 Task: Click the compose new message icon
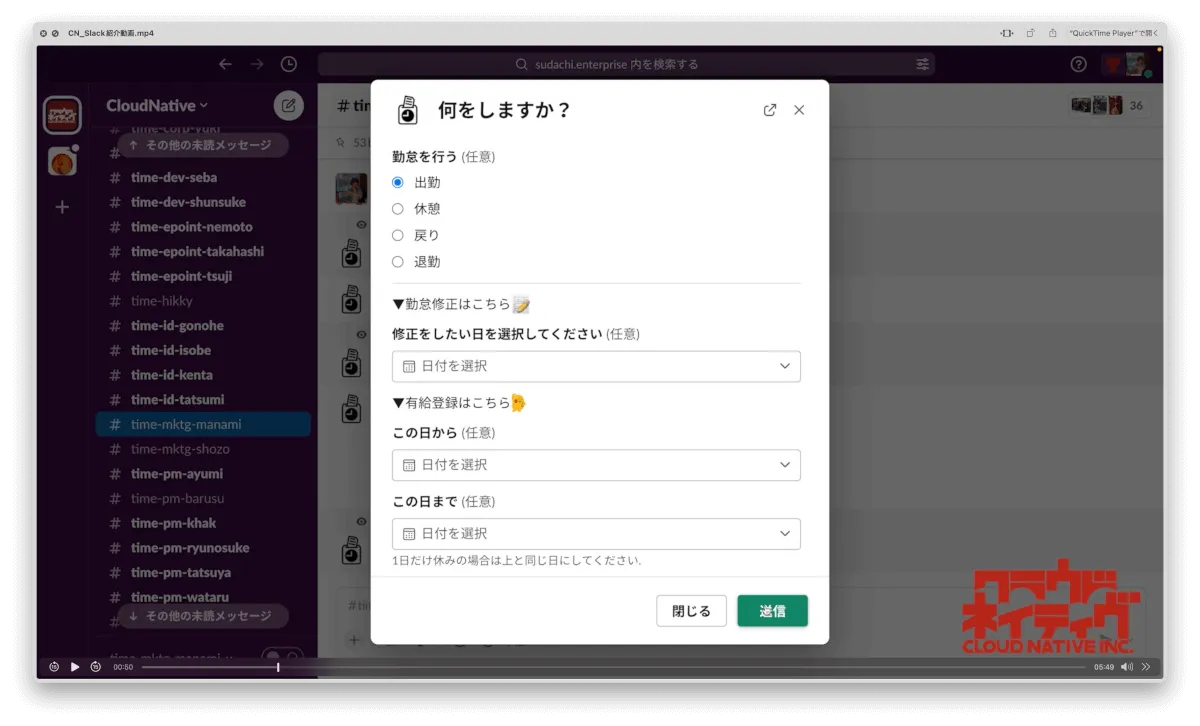(288, 105)
